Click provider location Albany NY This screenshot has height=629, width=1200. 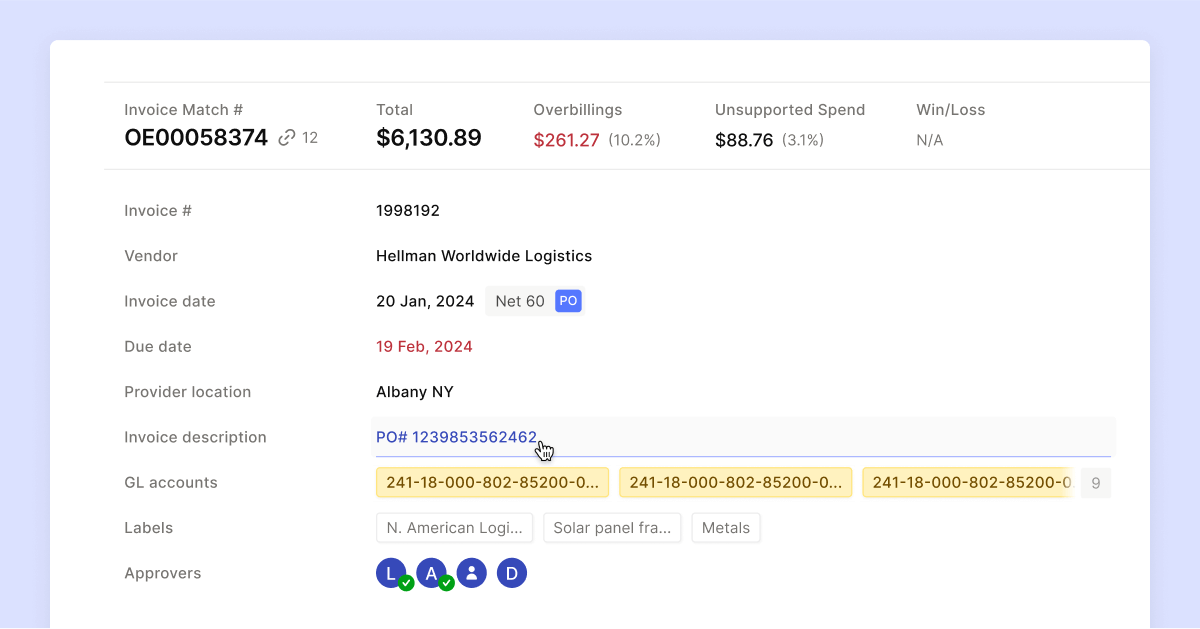click(415, 392)
